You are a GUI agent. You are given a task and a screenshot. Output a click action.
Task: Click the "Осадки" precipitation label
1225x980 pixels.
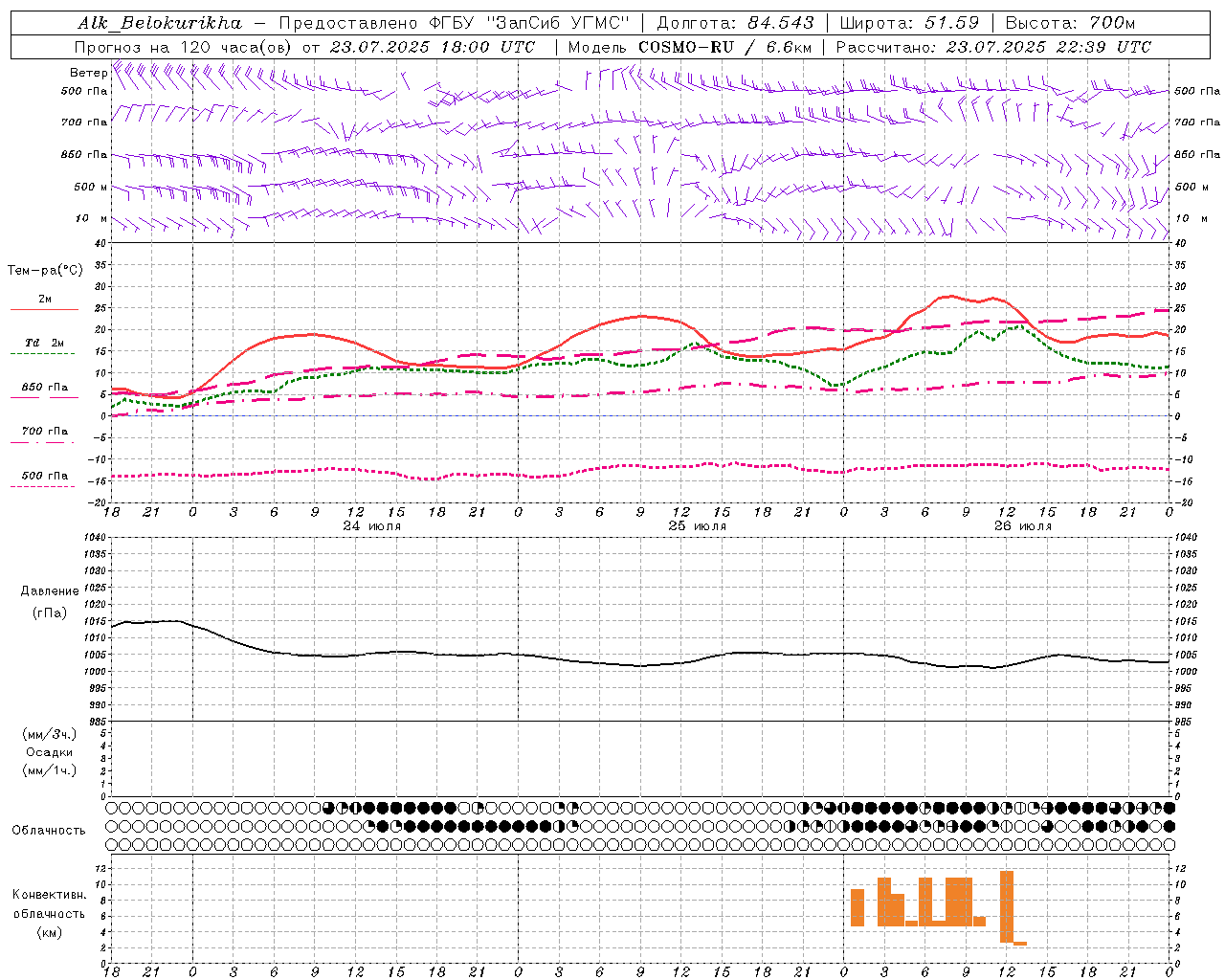click(50, 752)
